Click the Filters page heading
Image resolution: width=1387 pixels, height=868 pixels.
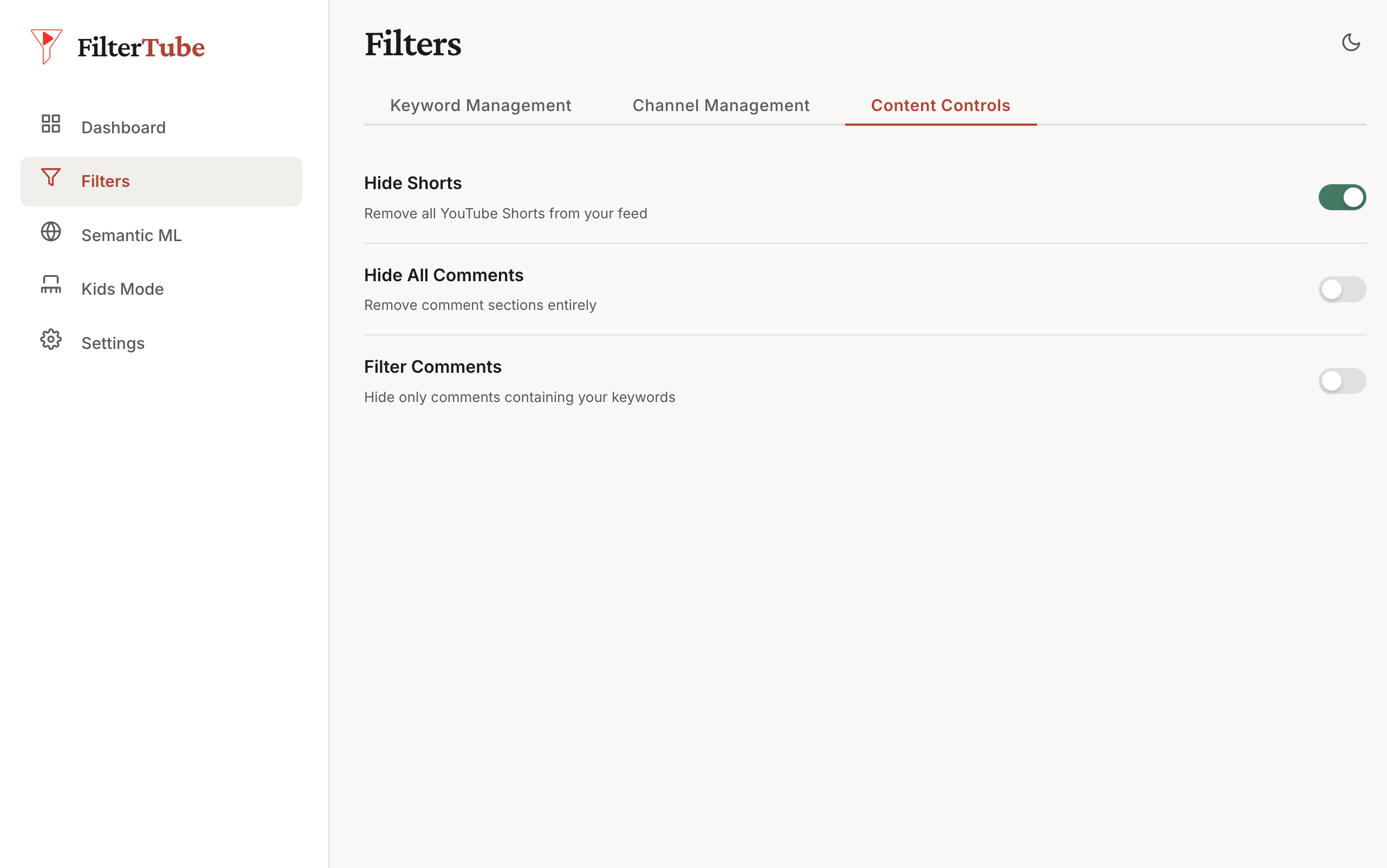413,44
